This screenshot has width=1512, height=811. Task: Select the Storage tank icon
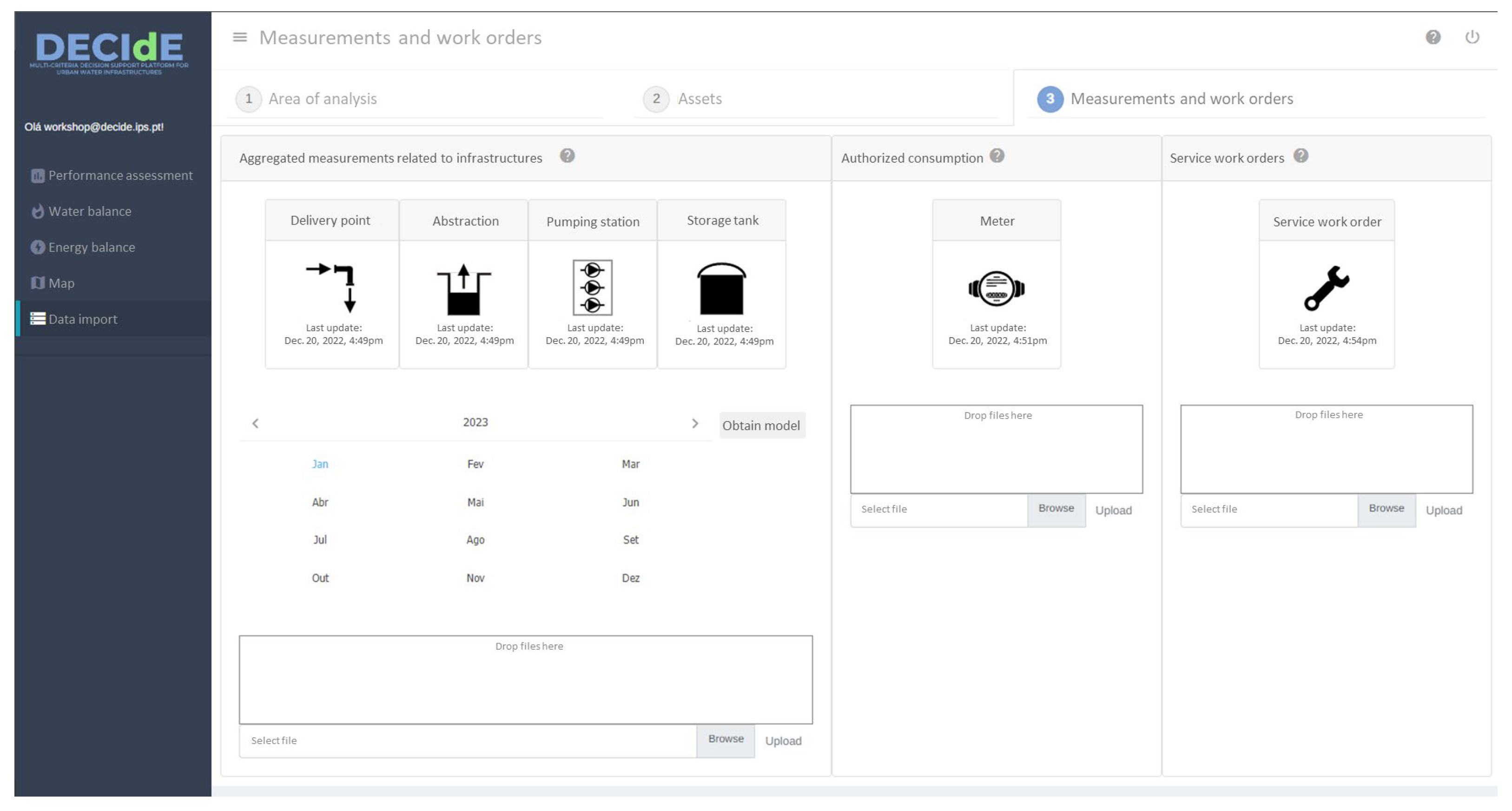(x=721, y=288)
